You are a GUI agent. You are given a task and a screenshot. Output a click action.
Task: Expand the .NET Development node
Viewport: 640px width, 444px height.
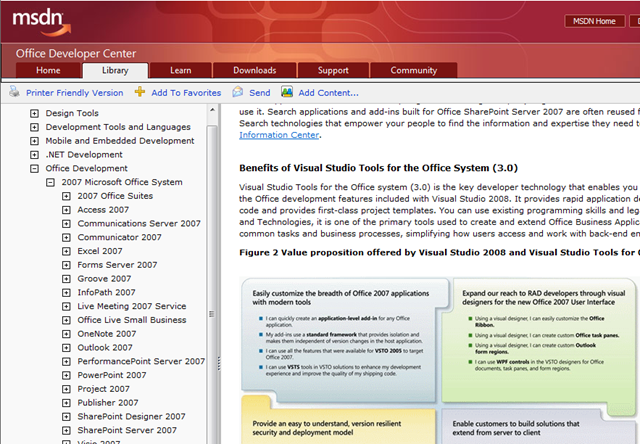coord(35,155)
